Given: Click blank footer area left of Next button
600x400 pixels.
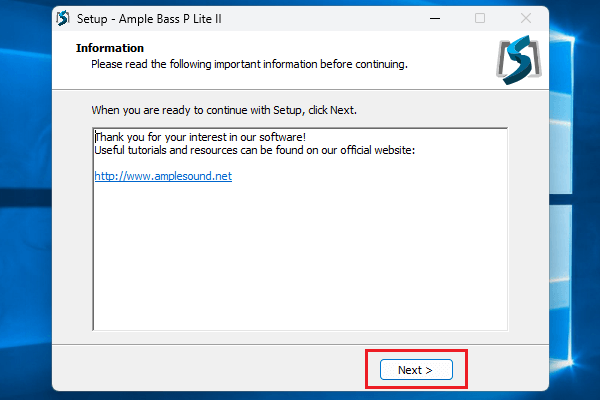Looking at the screenshot, I should pos(200,369).
